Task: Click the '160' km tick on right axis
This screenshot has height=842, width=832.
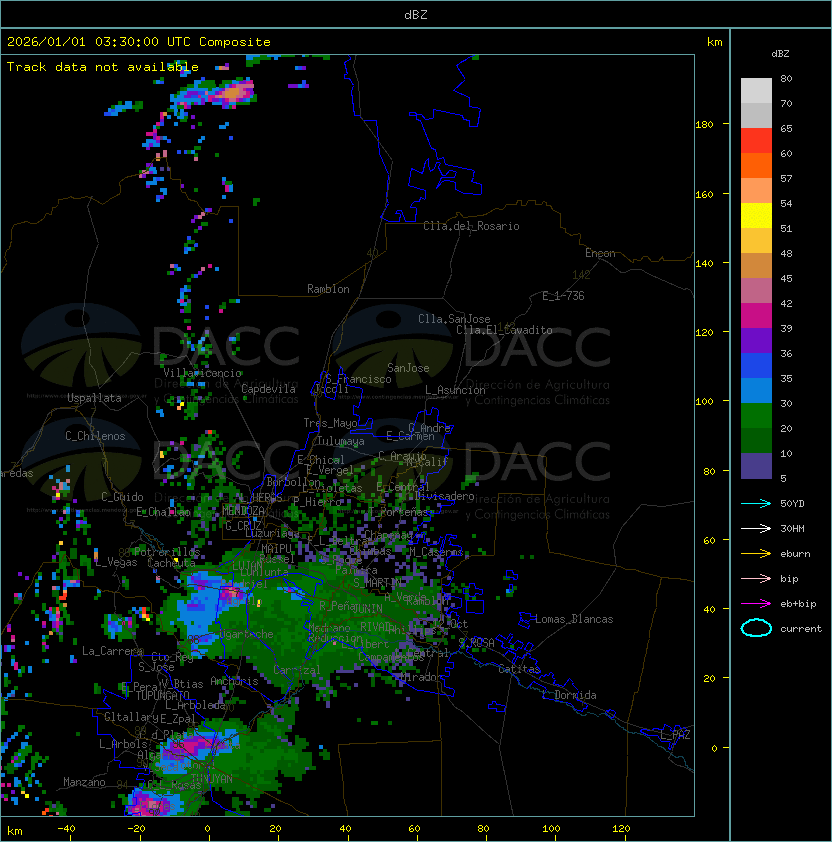Action: [704, 194]
